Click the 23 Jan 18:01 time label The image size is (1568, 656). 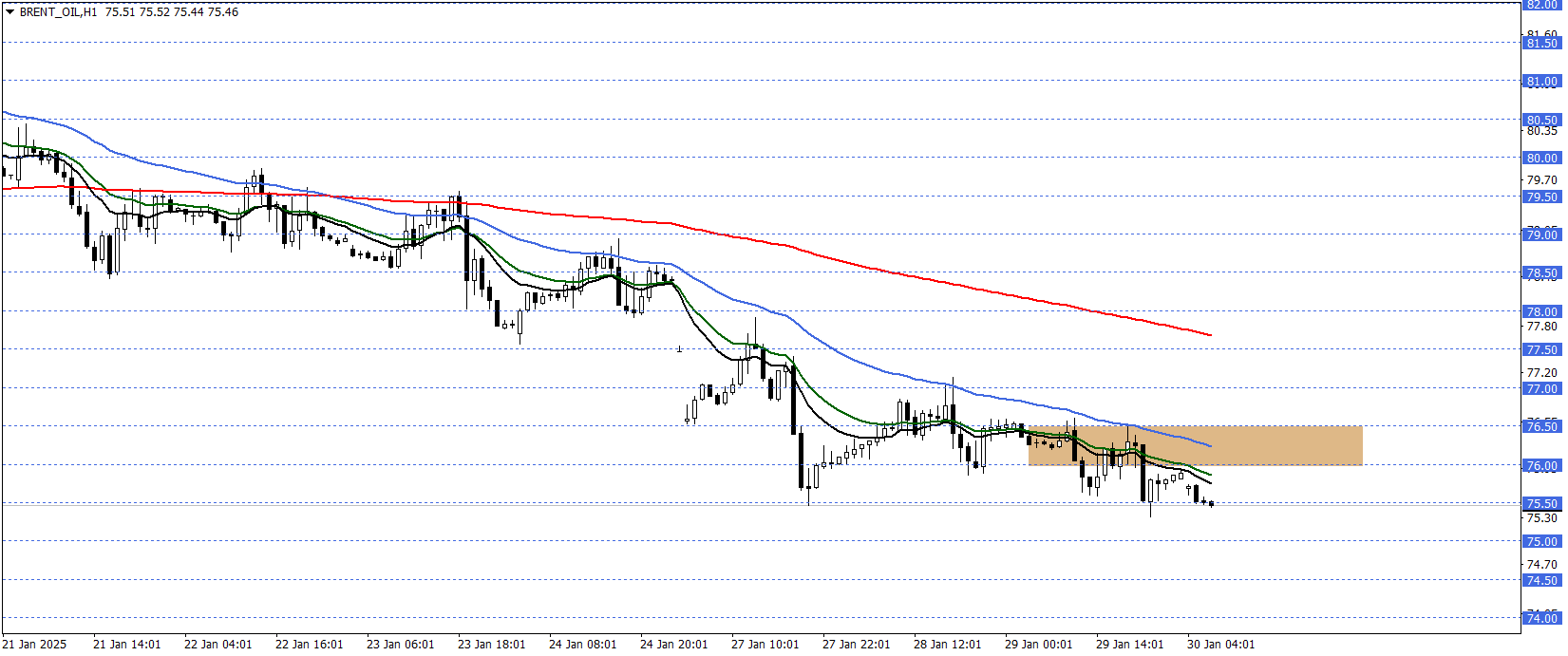tap(492, 645)
